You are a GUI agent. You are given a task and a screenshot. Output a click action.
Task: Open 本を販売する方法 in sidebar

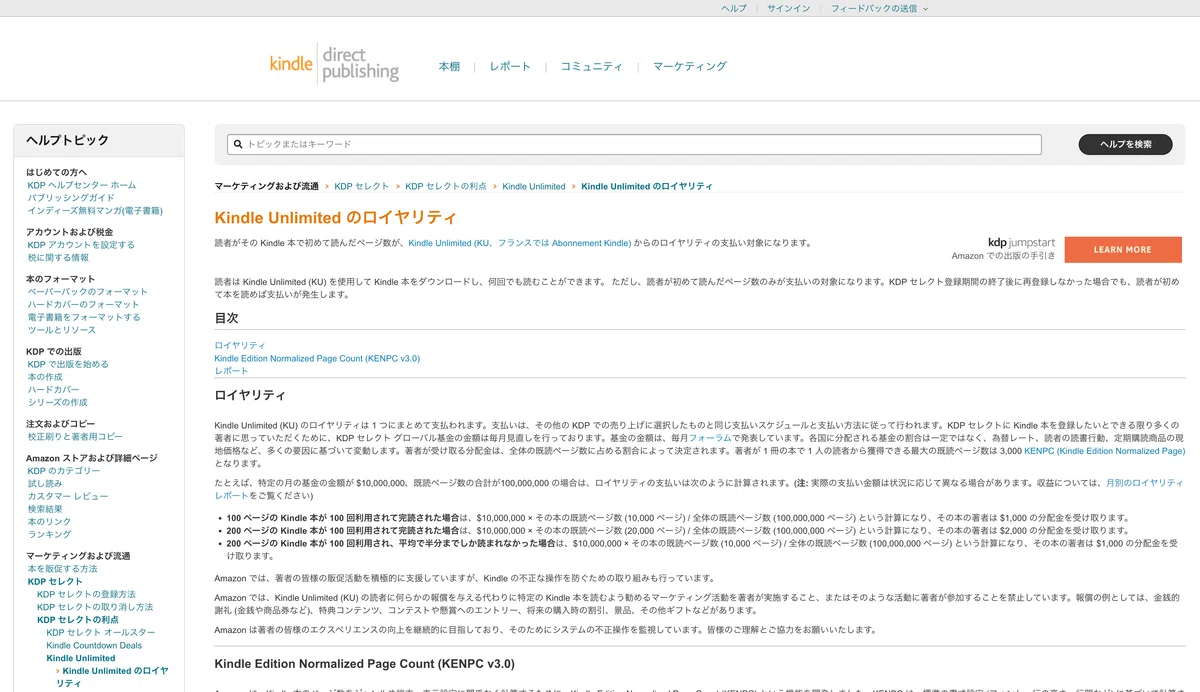point(62,569)
